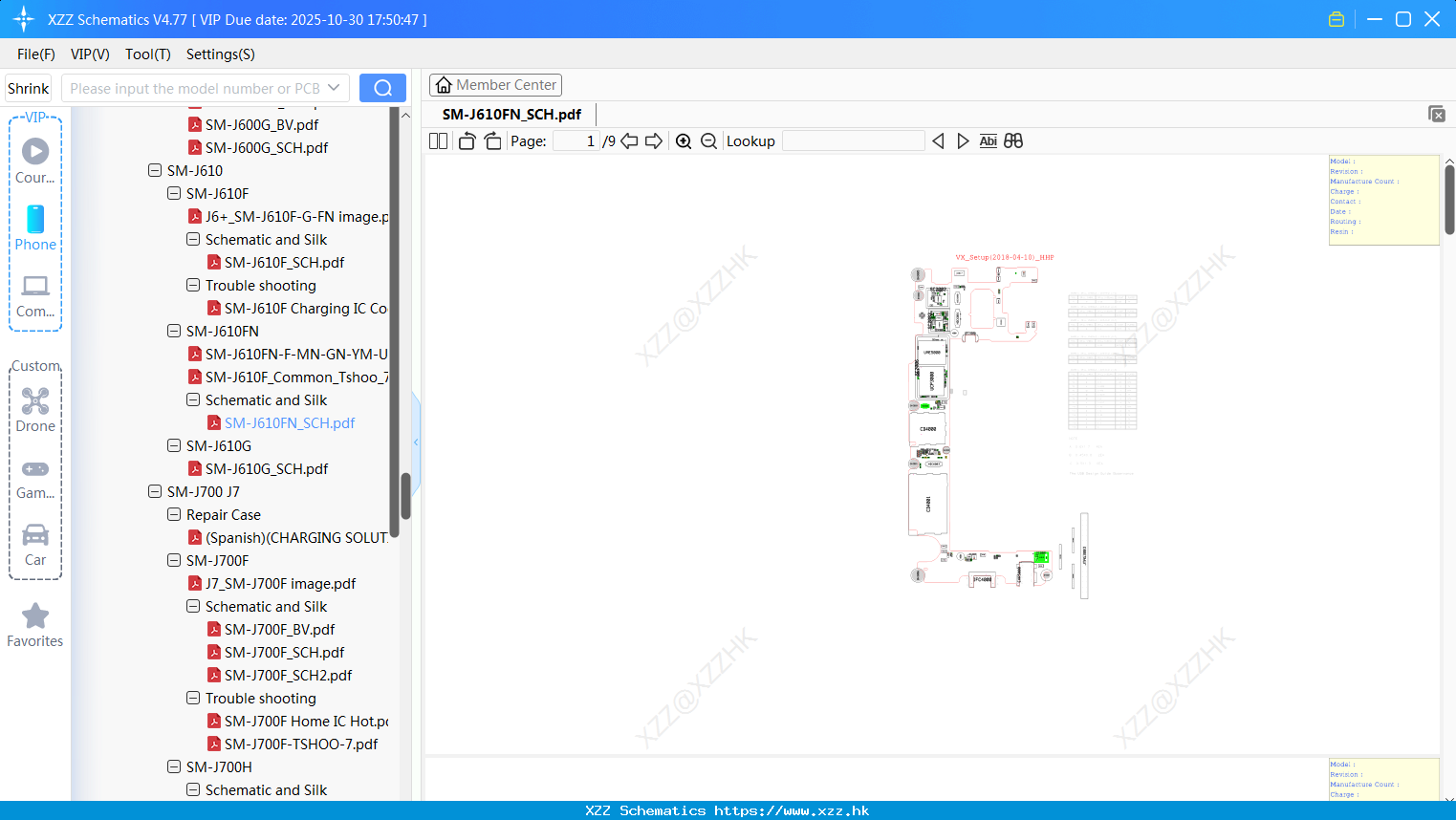Viewport: 1456px width, 820px height.
Task: Rotate the page clockwise
Action: 492,141
